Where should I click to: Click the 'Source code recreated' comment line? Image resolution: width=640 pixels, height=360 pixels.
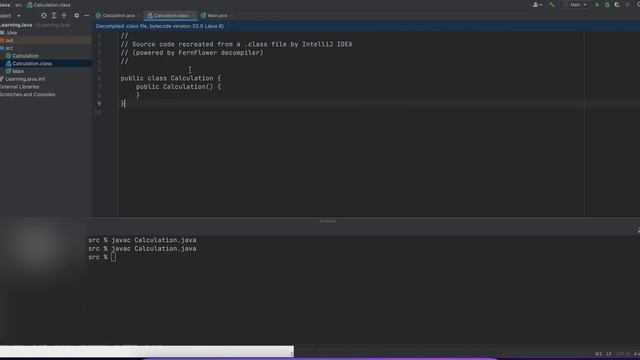tap(236, 44)
